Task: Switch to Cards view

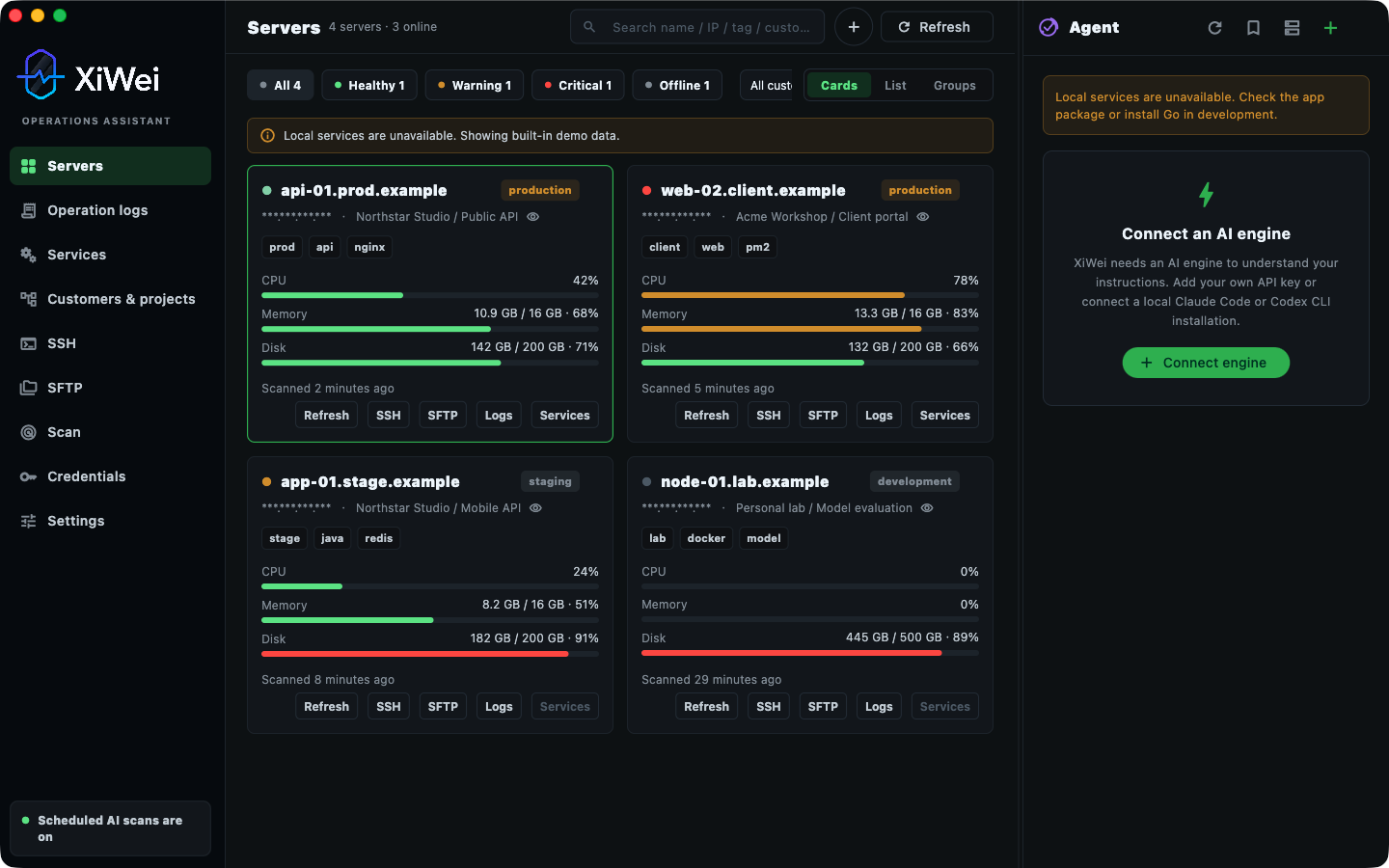Action: tap(839, 85)
